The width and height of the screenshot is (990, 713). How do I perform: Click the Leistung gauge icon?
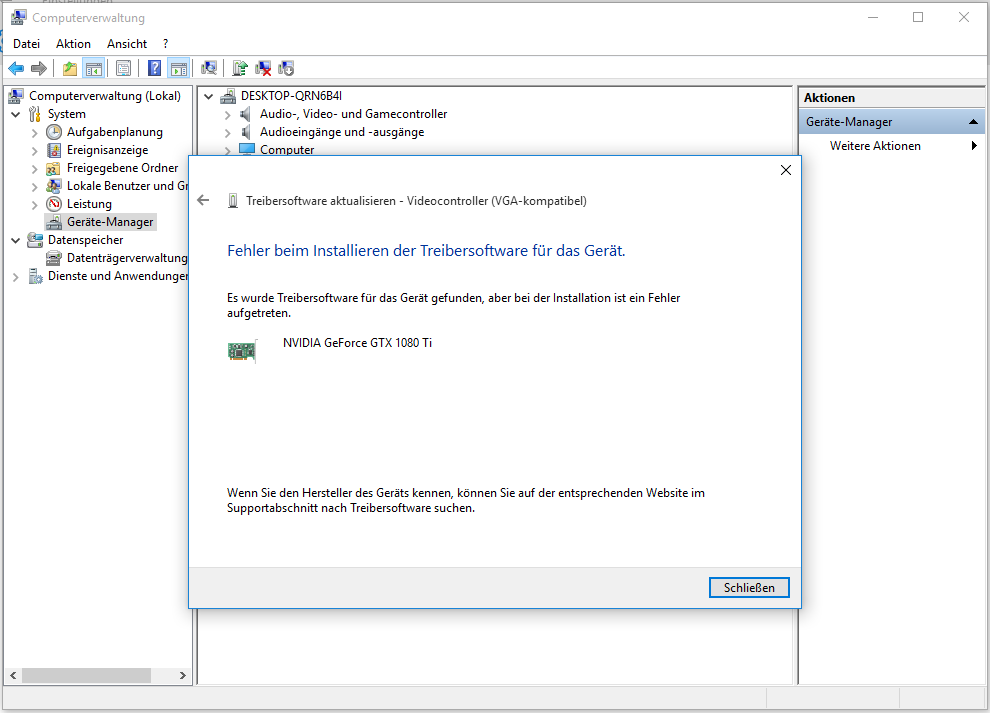54,204
